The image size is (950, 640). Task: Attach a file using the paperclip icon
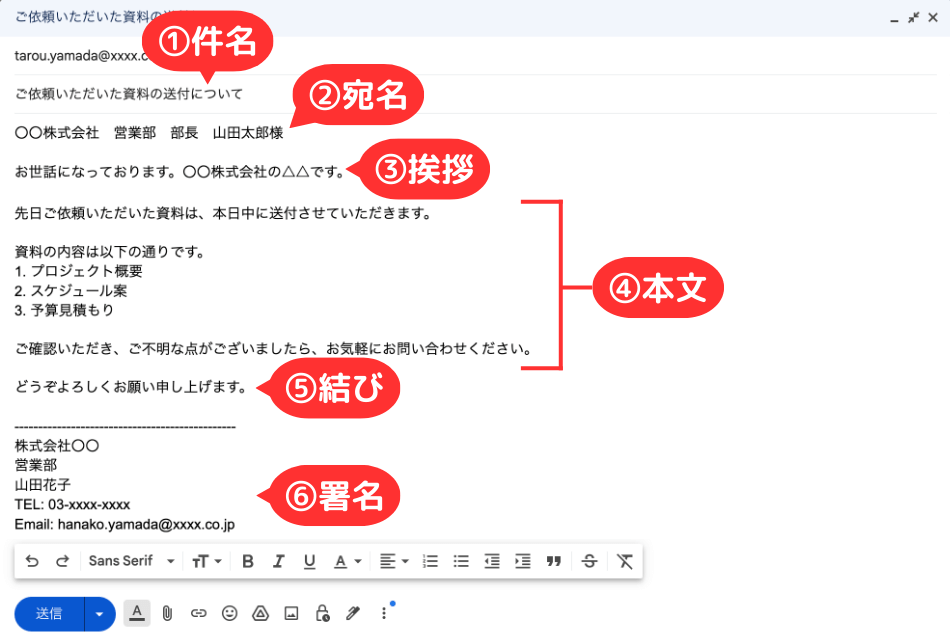pyautogui.click(x=168, y=613)
